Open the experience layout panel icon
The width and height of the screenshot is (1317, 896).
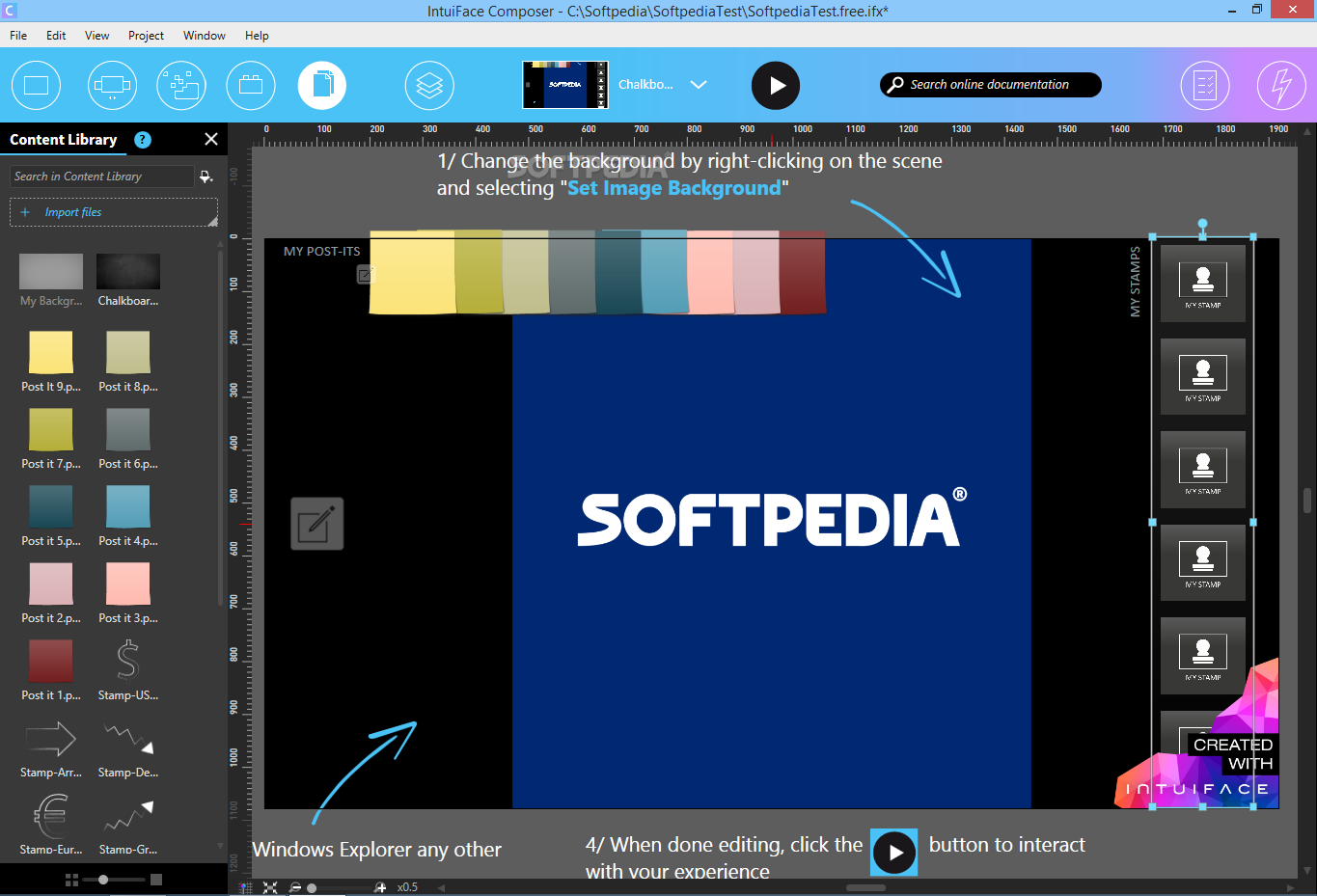[112, 85]
